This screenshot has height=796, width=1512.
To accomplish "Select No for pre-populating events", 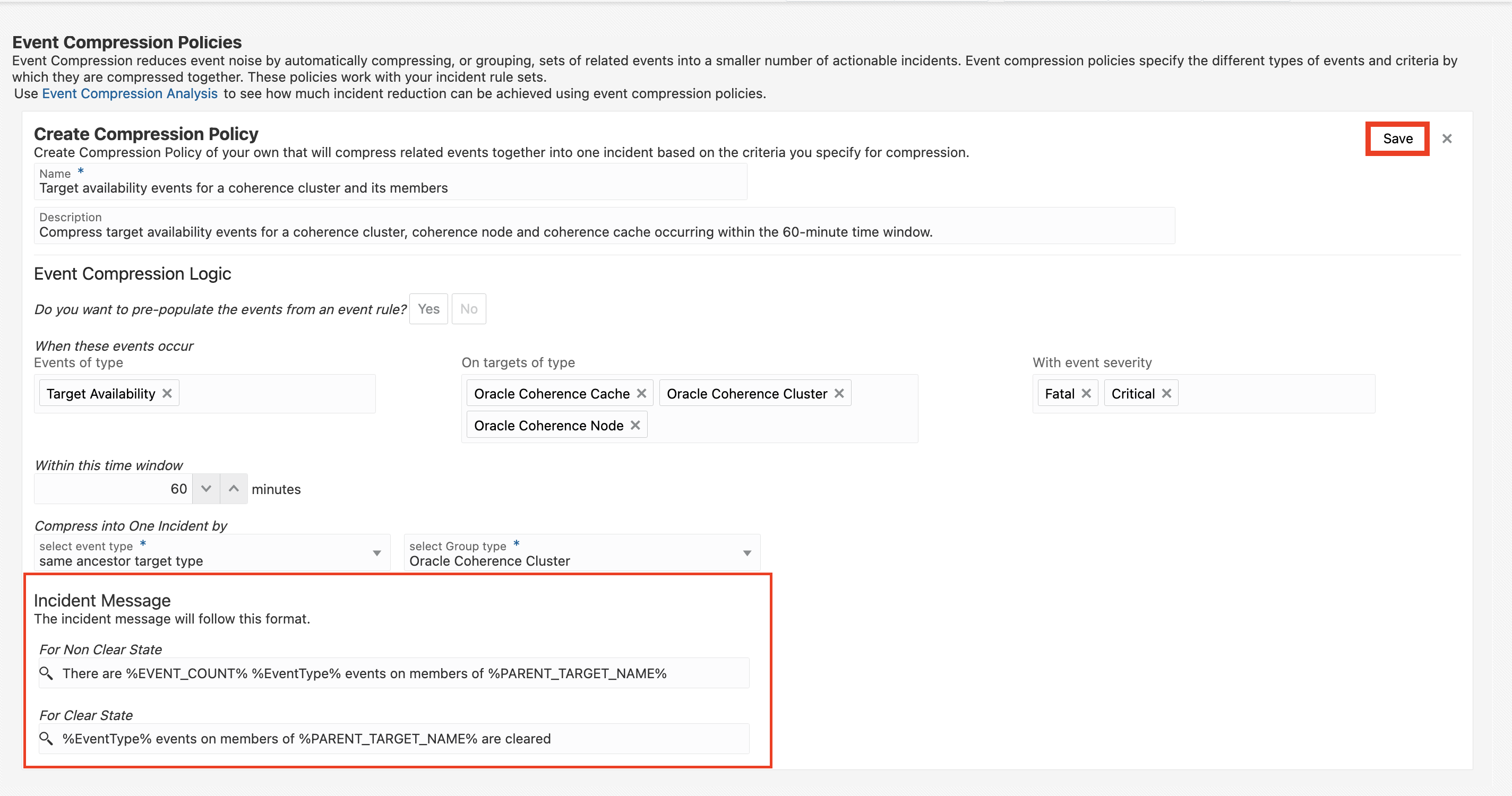I will [x=468, y=308].
